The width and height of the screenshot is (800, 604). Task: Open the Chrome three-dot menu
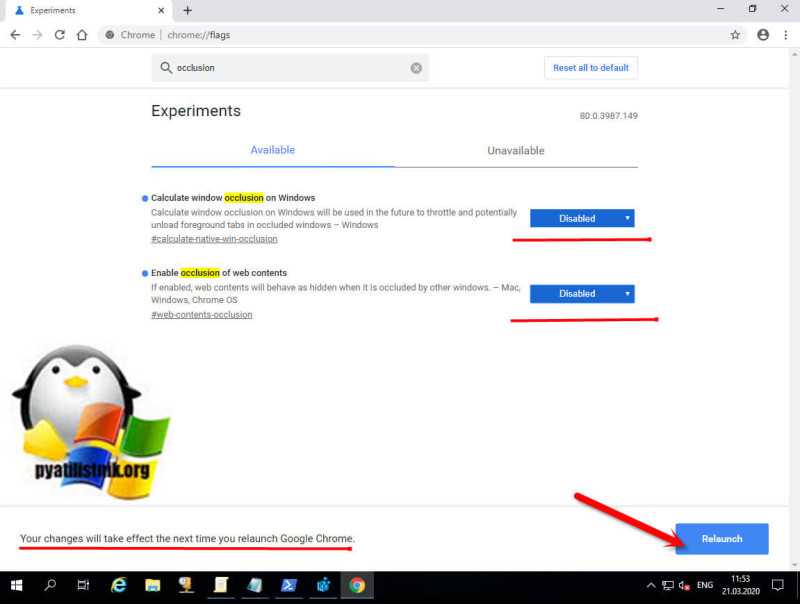[785, 35]
